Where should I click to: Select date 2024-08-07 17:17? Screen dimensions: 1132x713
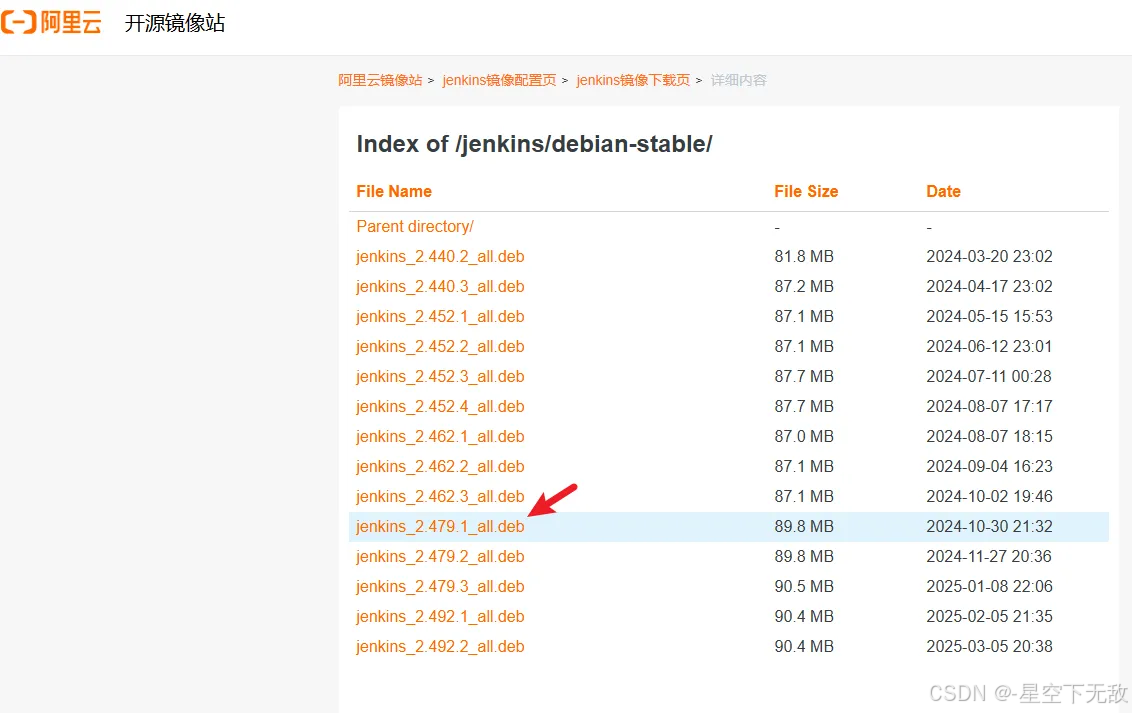tap(990, 407)
